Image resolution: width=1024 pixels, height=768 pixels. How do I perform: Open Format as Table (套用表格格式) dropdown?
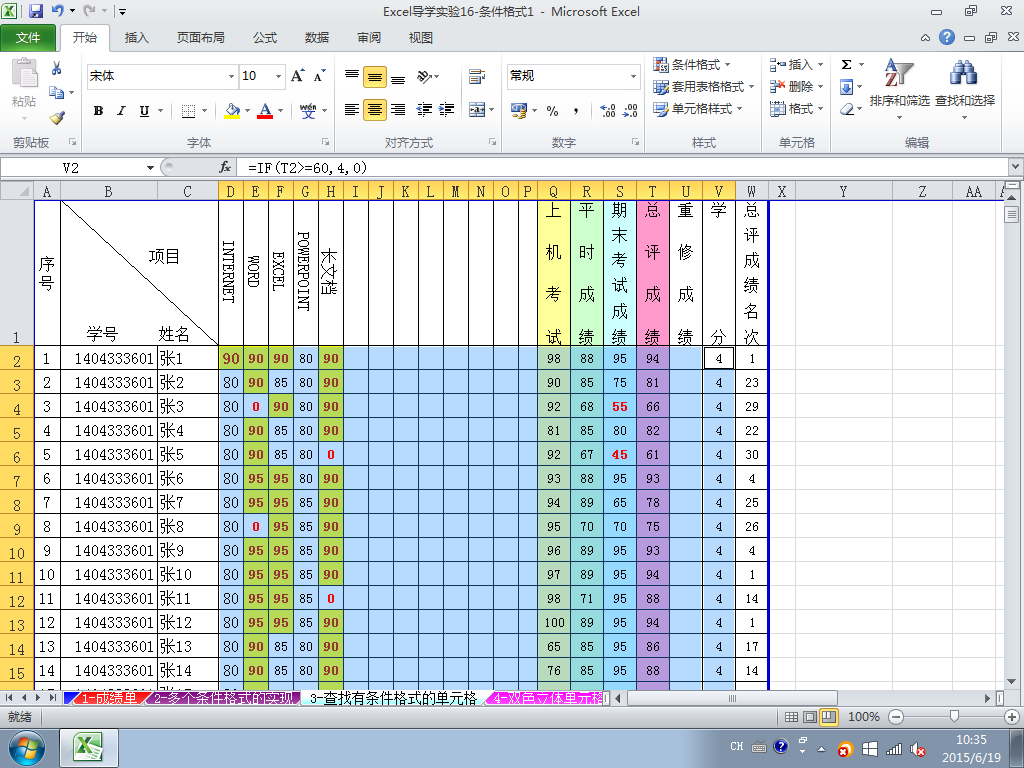tap(703, 87)
